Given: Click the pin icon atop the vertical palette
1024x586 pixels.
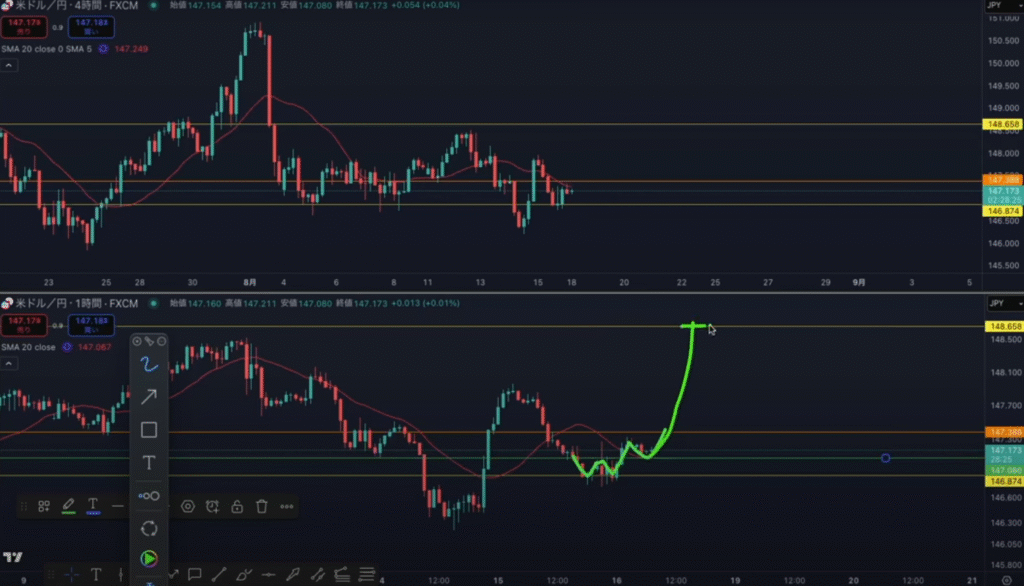Looking at the screenshot, I should (150, 341).
